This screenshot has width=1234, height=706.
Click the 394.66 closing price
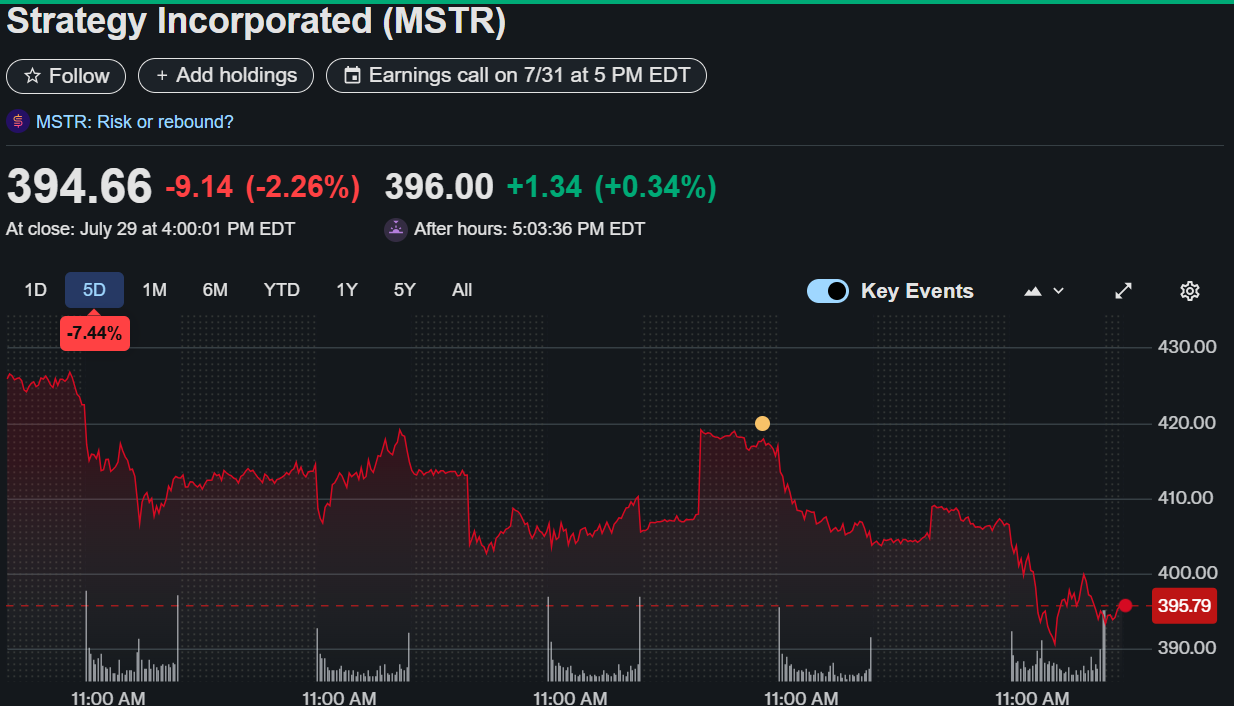click(80, 187)
